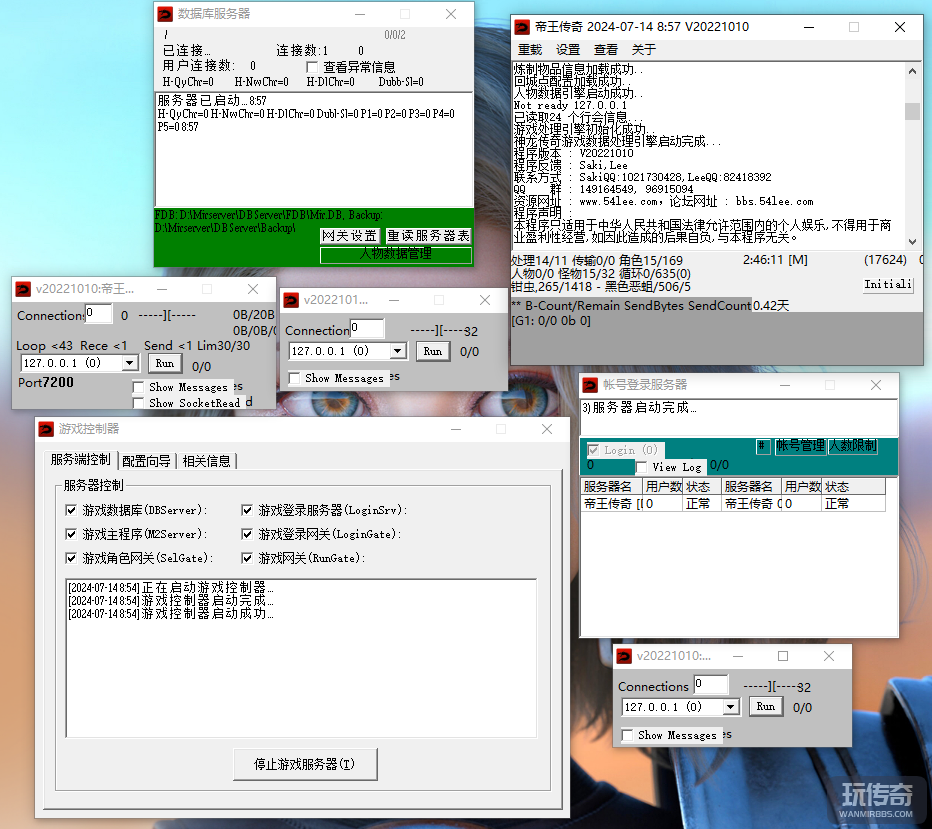This screenshot has width=932, height=829.
Task: Click the # button in login server
Action: click(x=763, y=446)
